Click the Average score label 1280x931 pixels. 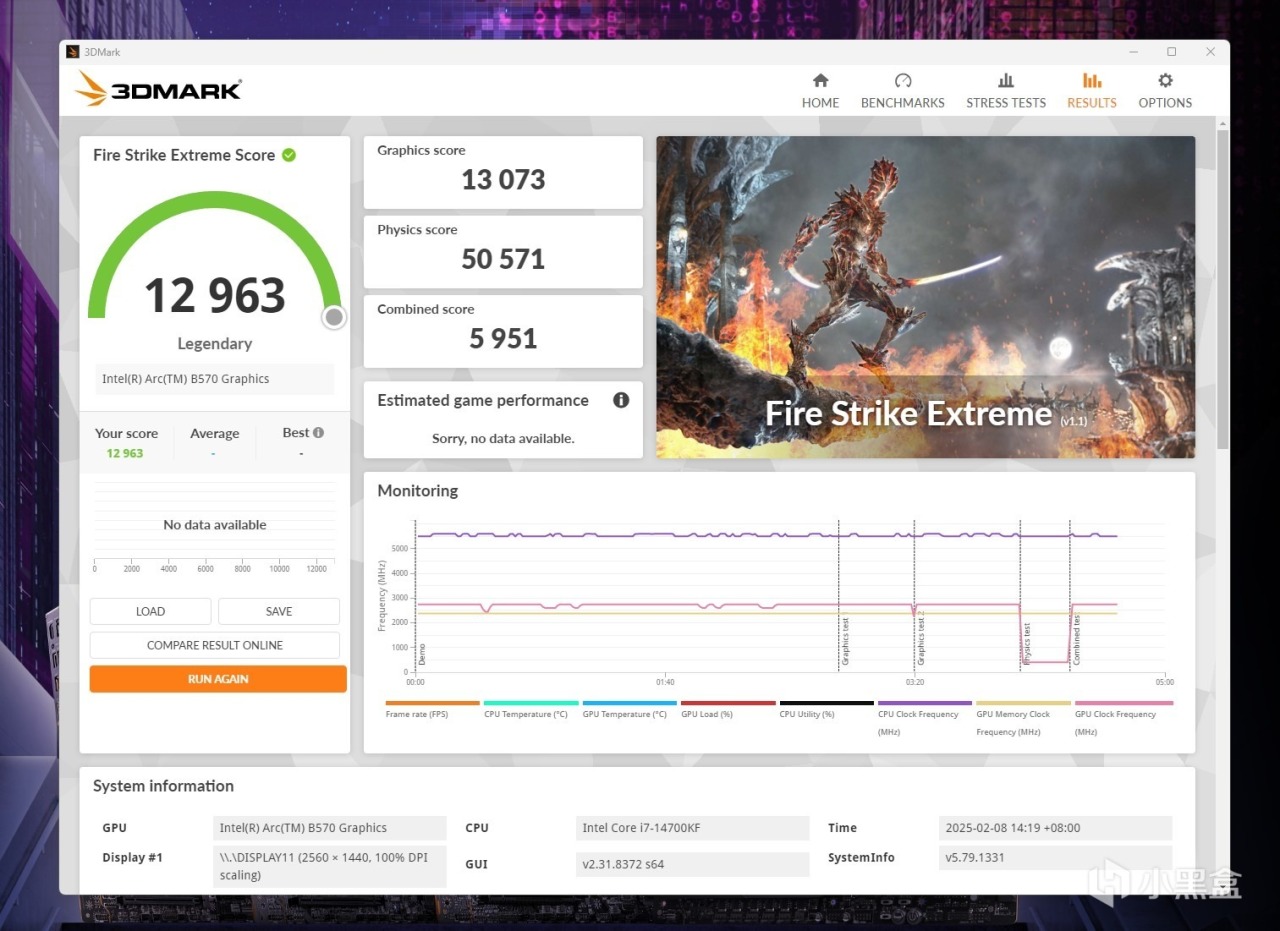(215, 433)
